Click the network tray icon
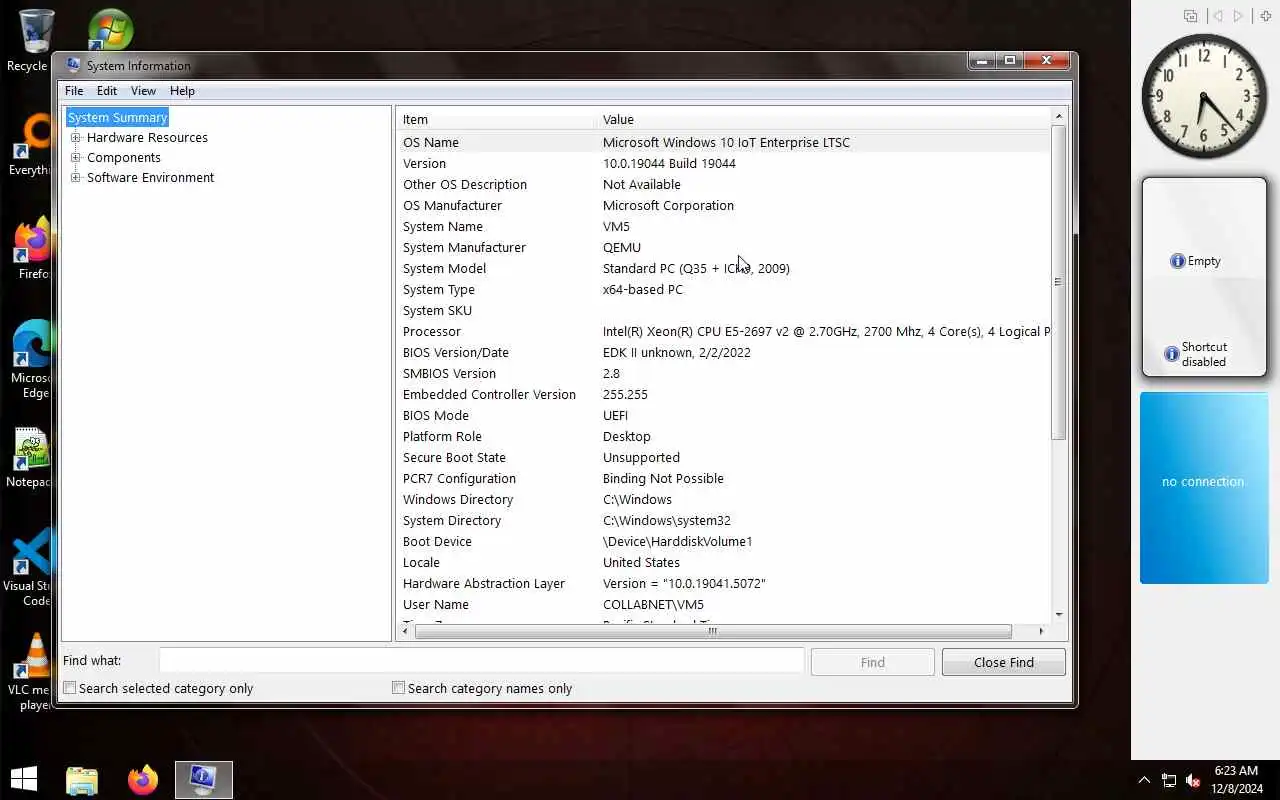The height and width of the screenshot is (800, 1280). (x=1168, y=780)
